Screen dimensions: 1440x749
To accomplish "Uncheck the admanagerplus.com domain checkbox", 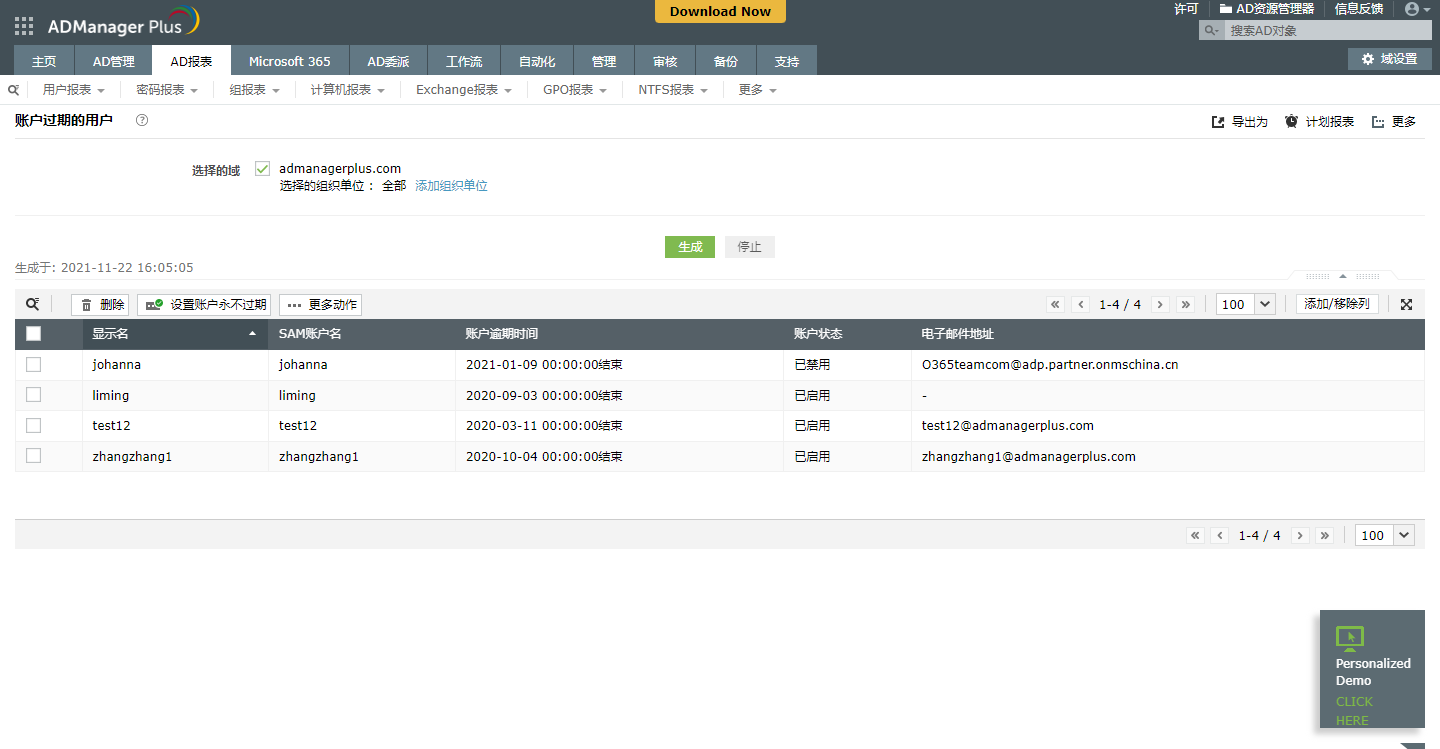I will tap(262, 168).
